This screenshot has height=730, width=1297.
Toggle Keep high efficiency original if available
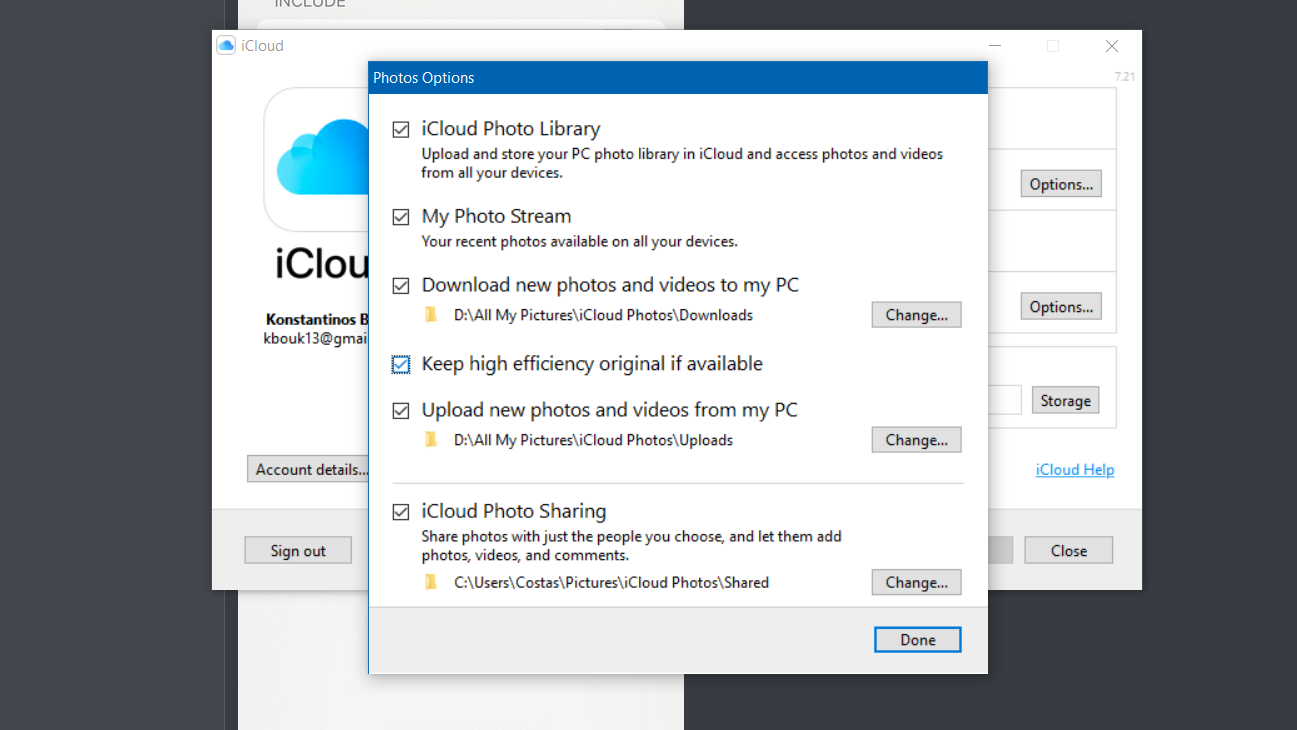[x=400, y=364]
